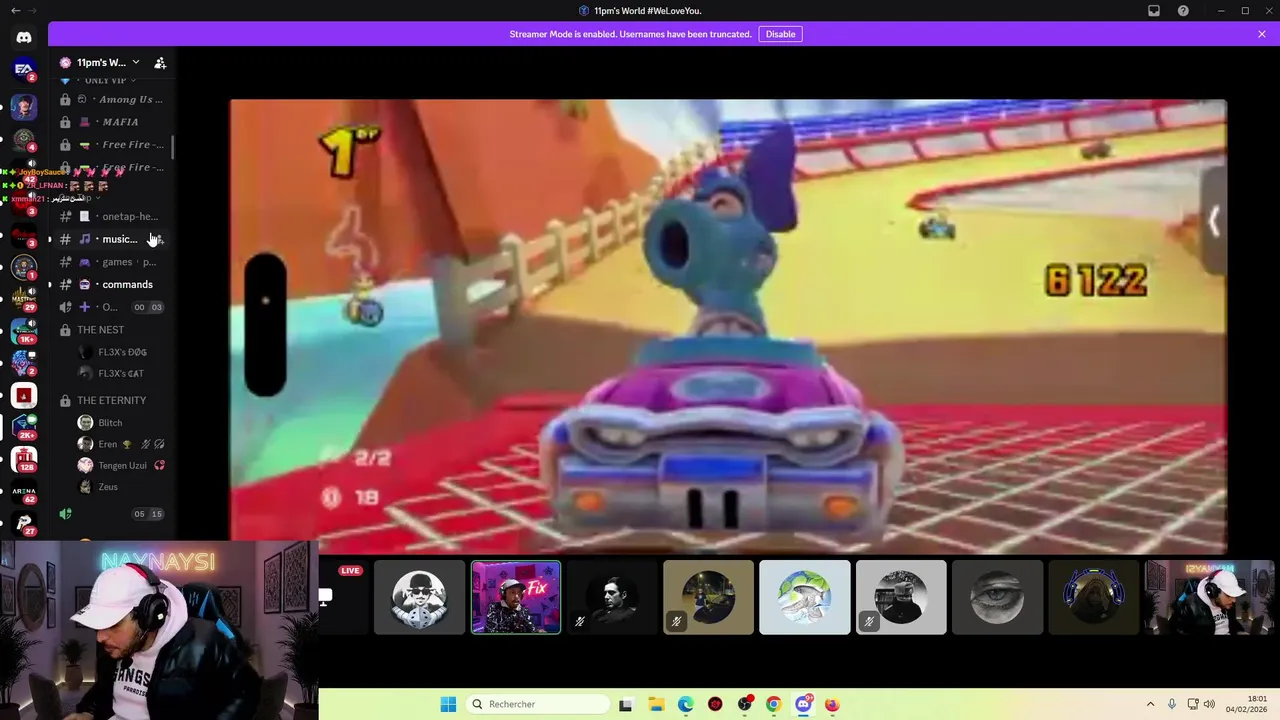Select the headphones gorilla avatar tile
This screenshot has width=1280, height=720.
pyautogui.click(x=1094, y=597)
